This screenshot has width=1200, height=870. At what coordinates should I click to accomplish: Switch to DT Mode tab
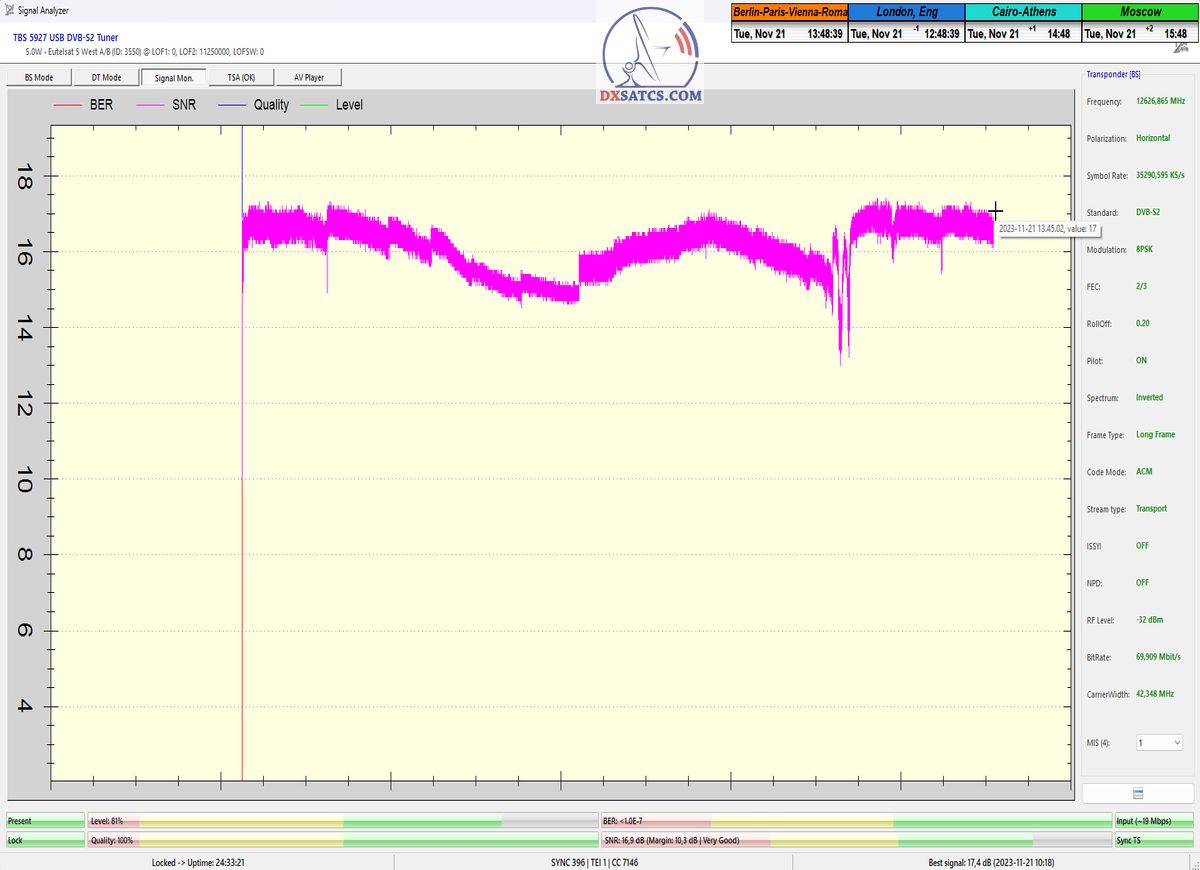(x=106, y=77)
